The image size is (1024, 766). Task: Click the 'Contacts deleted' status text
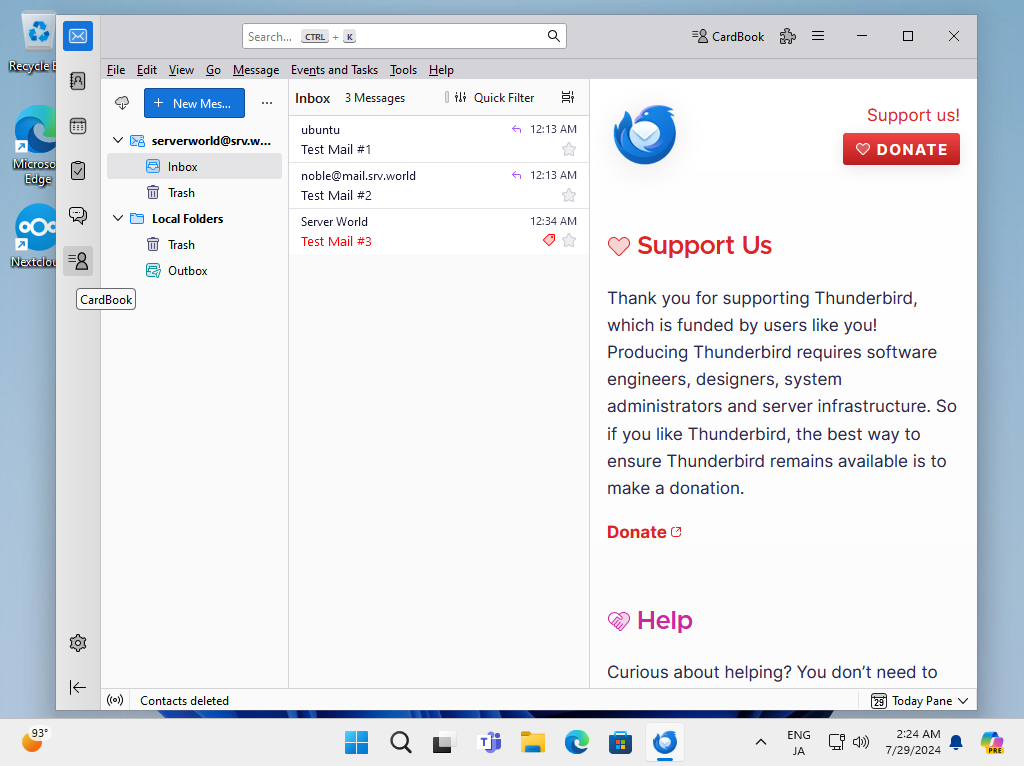(184, 701)
